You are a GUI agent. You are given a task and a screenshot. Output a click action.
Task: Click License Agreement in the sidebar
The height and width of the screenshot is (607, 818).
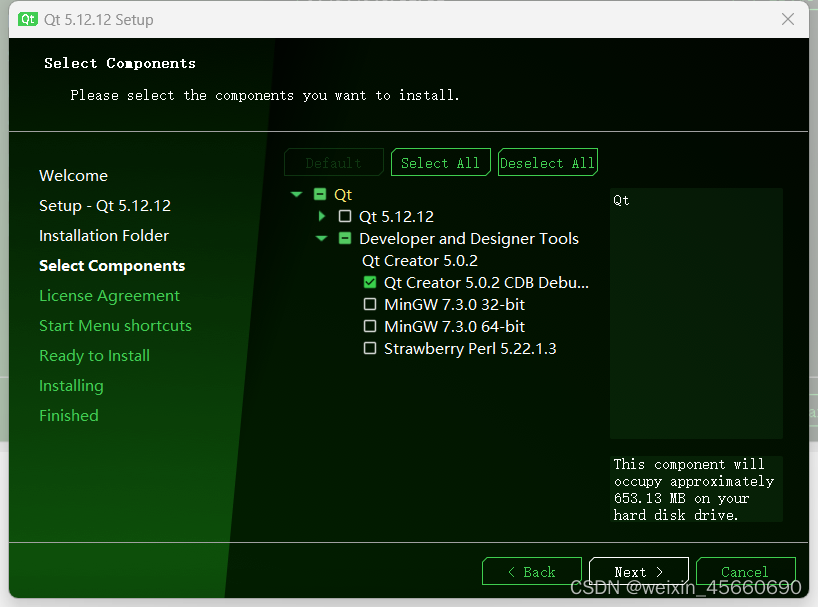click(109, 295)
